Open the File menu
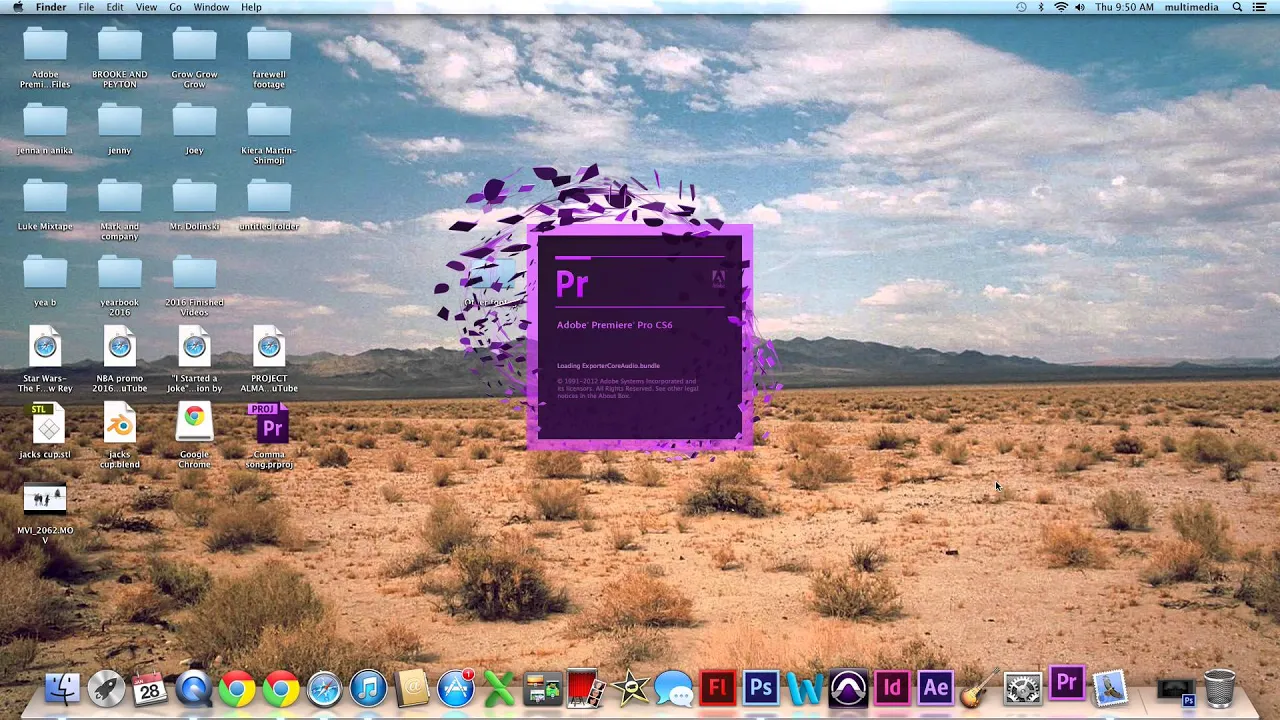1280x720 pixels. point(86,7)
